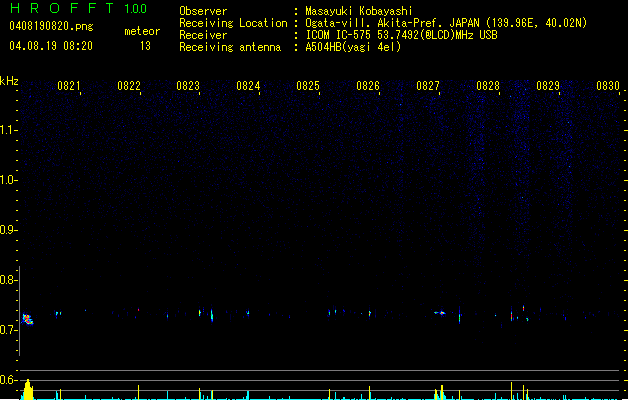
Task: Click the 0830 time marker
Action: click(x=608, y=86)
